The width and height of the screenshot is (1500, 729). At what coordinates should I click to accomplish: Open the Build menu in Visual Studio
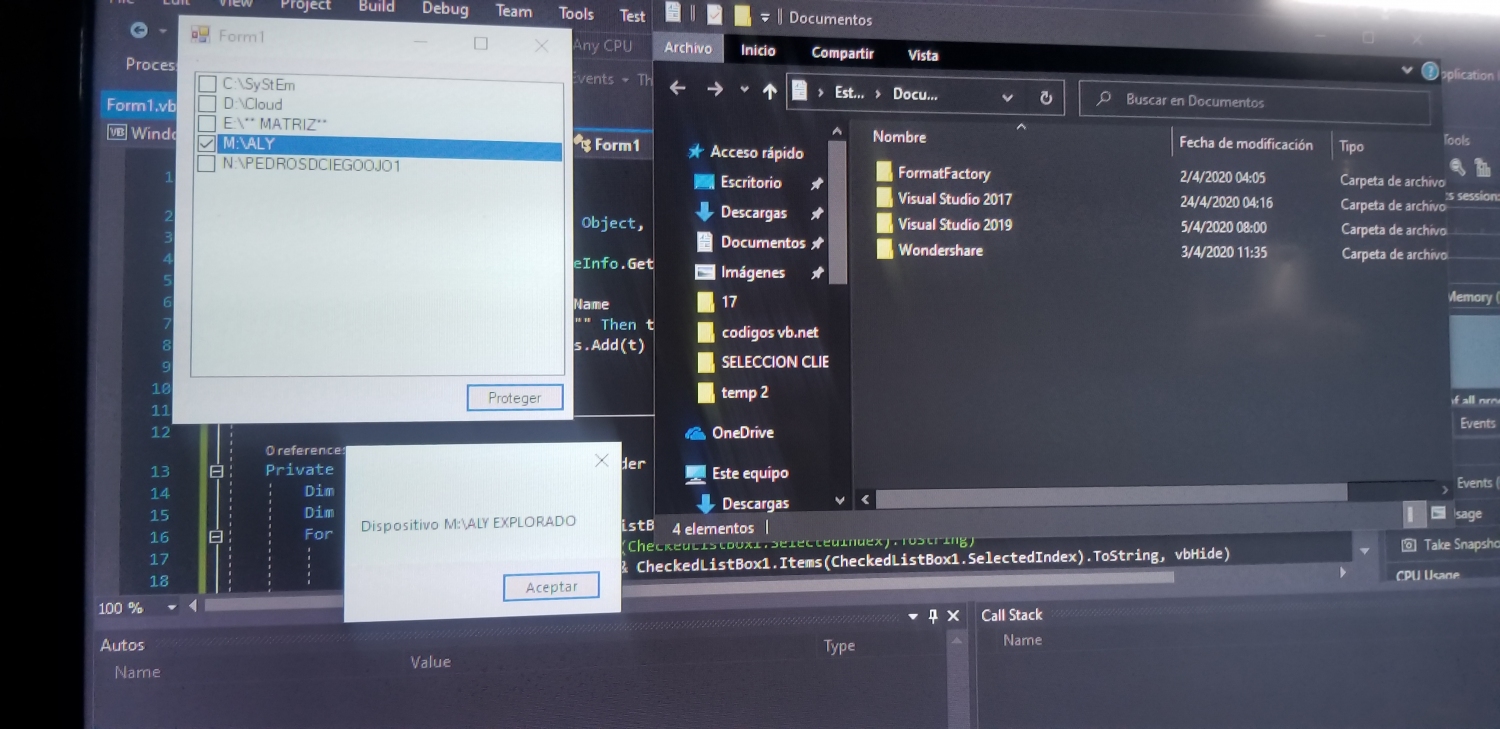coord(376,6)
